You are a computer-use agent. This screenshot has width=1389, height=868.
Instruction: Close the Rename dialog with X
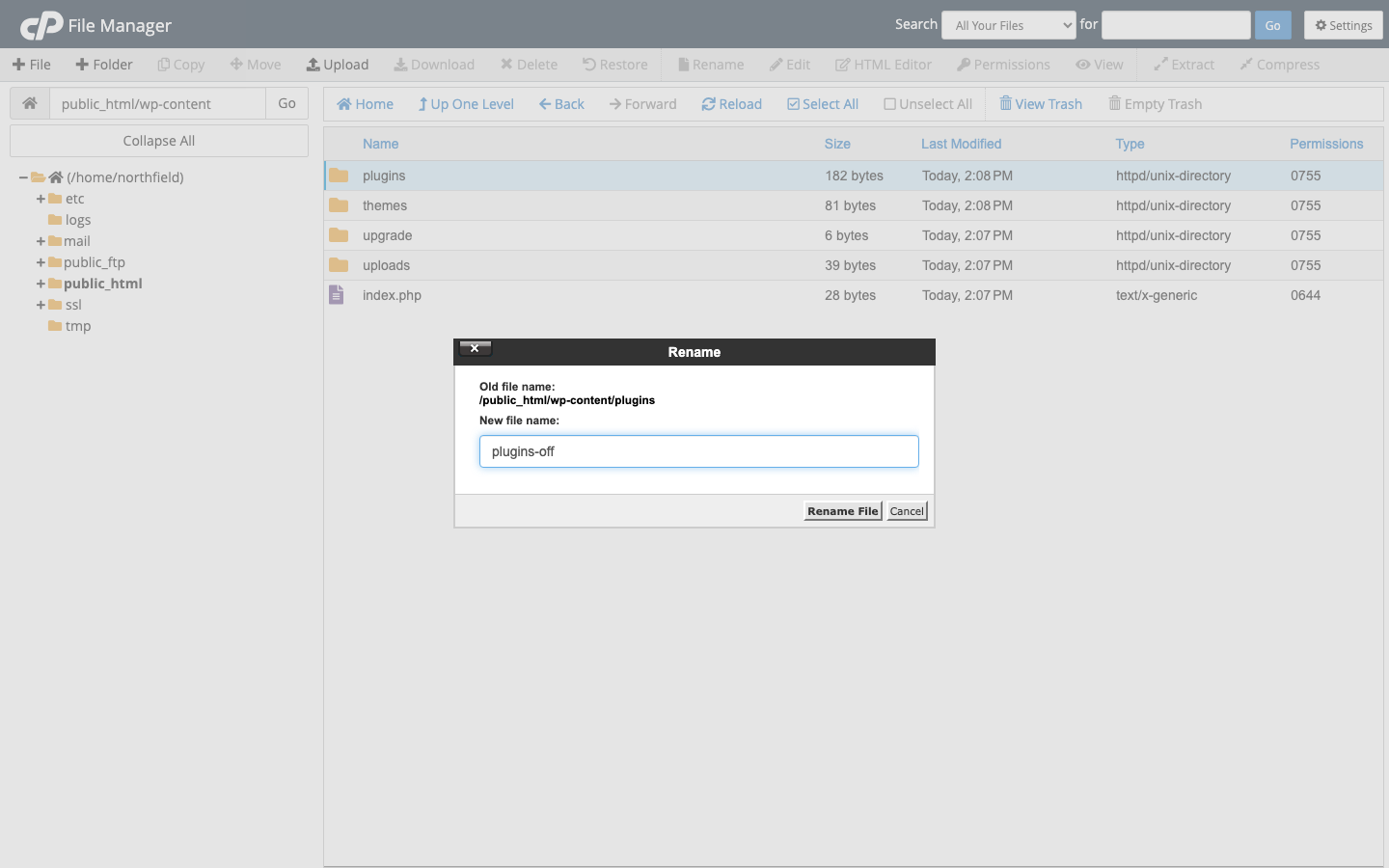475,348
